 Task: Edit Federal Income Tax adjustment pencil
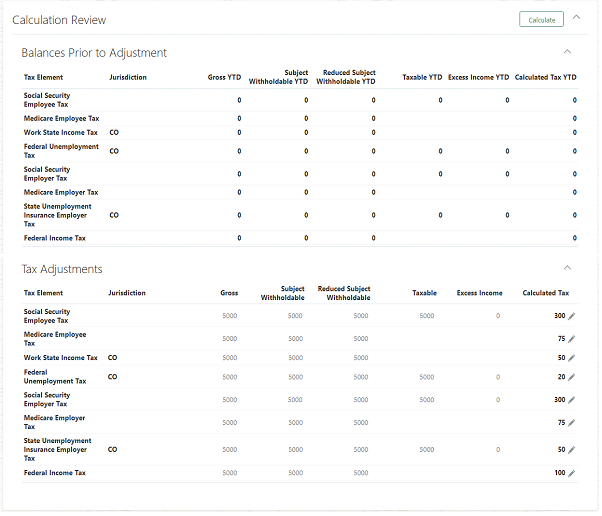(x=572, y=473)
